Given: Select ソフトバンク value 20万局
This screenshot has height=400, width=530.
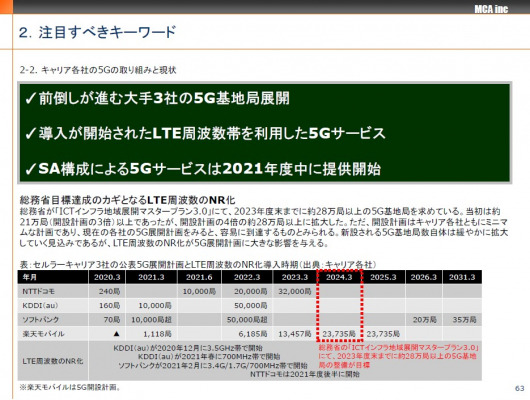Looking at the screenshot, I should pyautogui.click(x=425, y=320).
